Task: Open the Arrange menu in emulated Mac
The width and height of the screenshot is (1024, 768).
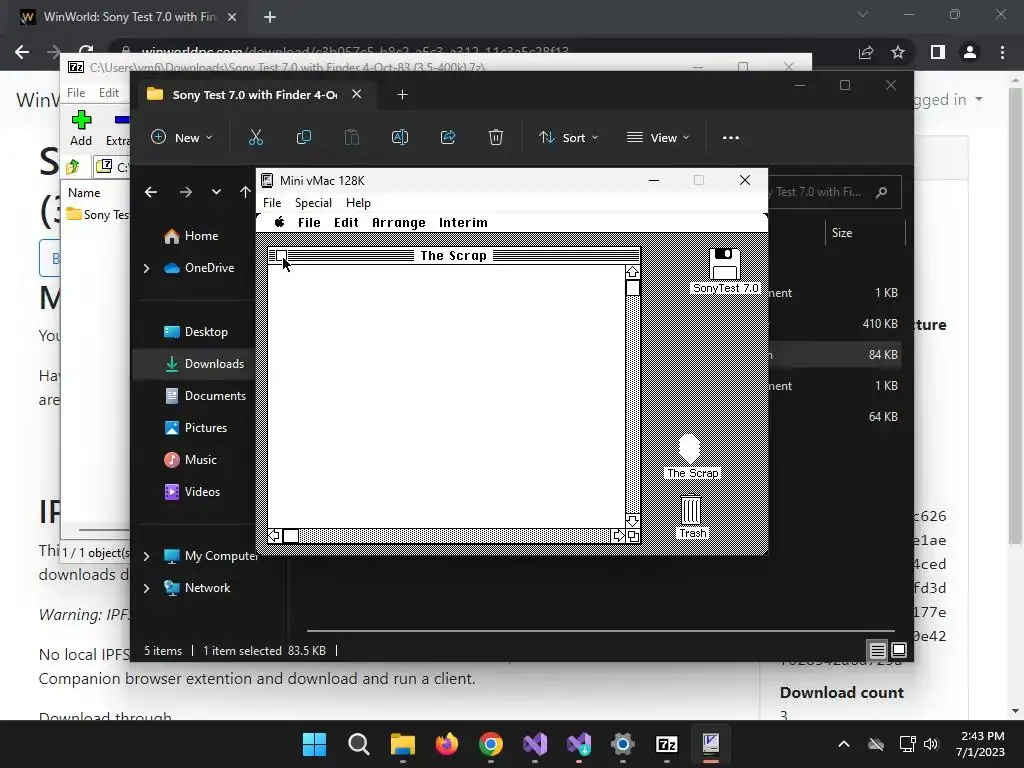Action: [398, 223]
